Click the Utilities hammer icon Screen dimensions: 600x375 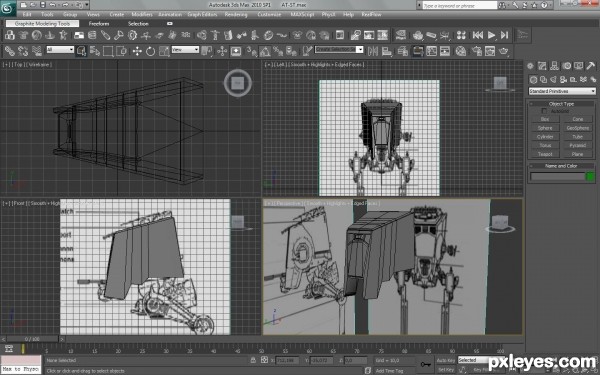(x=590, y=66)
